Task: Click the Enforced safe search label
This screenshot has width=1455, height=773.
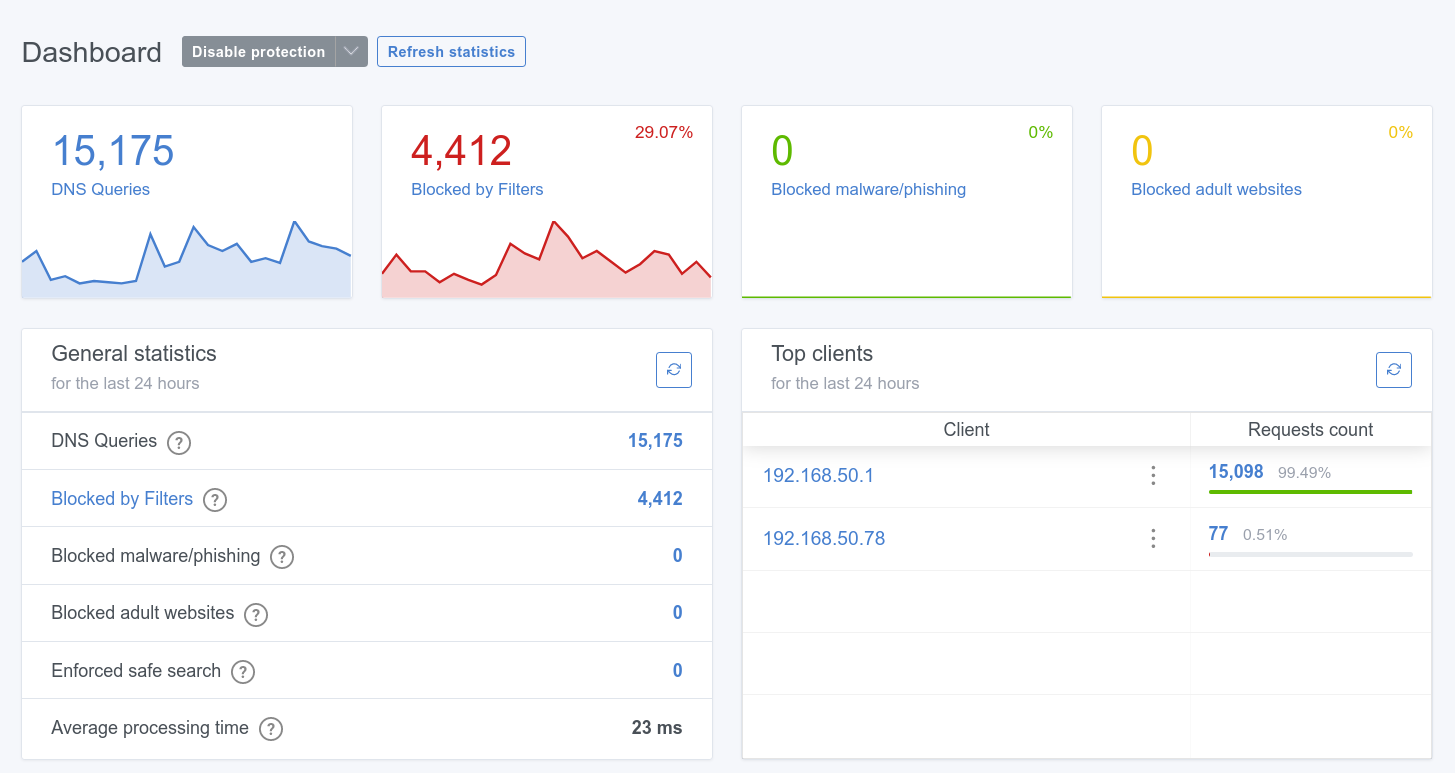Action: pos(136,671)
